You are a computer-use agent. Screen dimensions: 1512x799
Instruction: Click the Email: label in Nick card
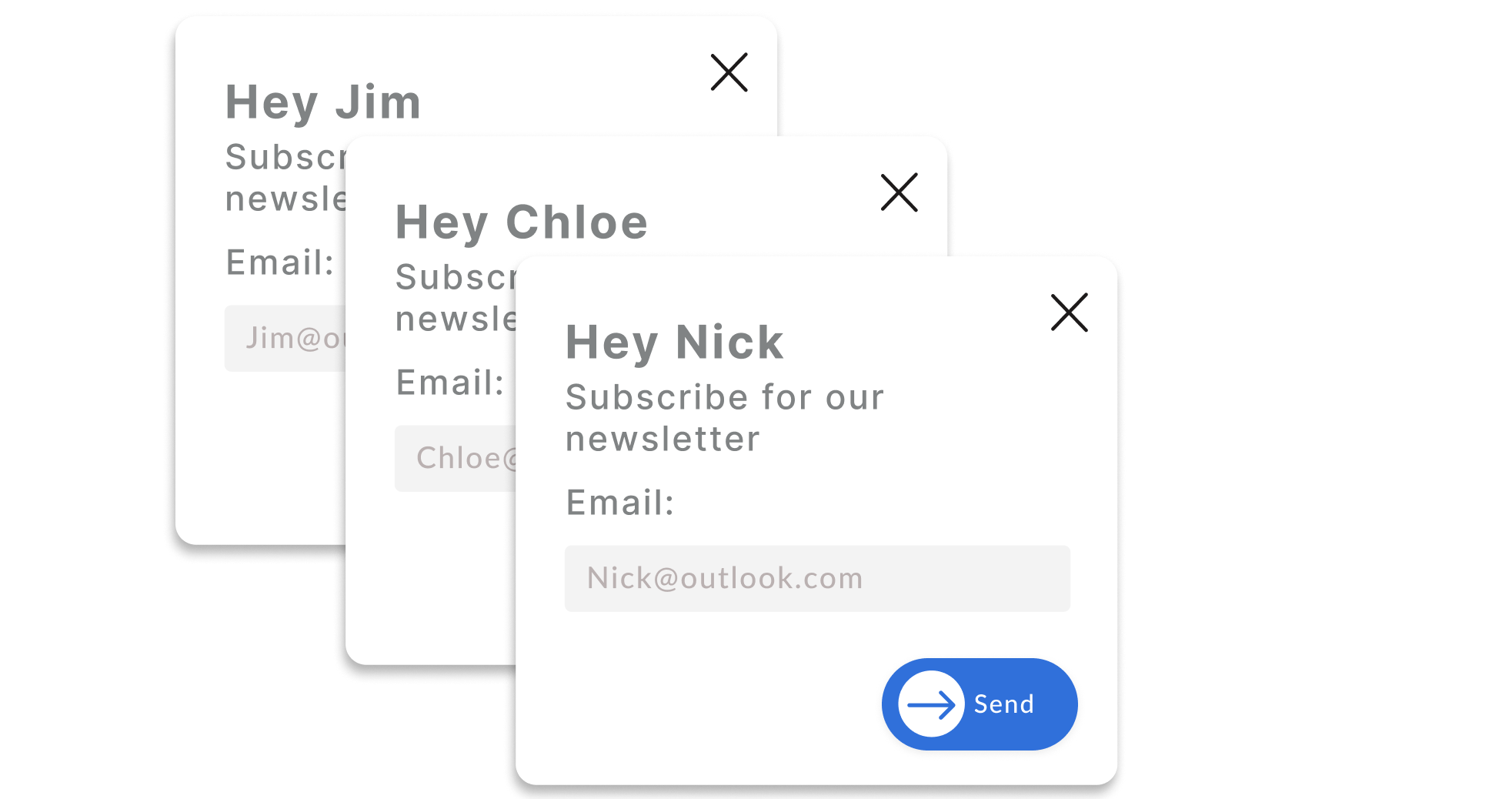tap(620, 503)
